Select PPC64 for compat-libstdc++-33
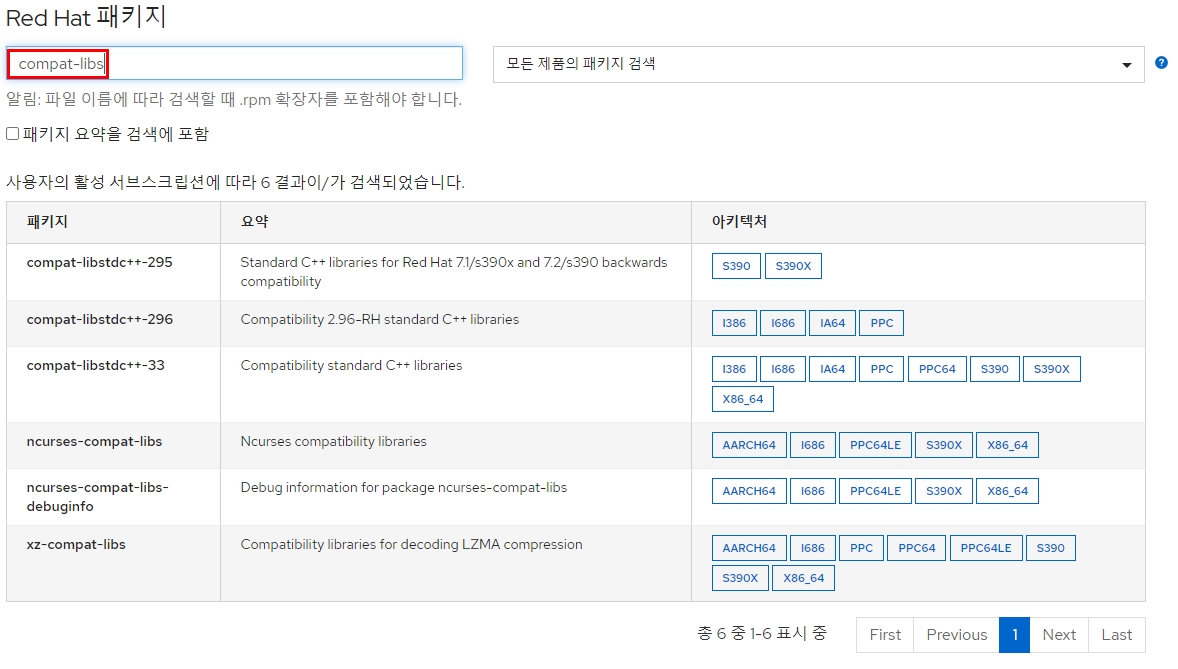1178x669 pixels. point(937,369)
